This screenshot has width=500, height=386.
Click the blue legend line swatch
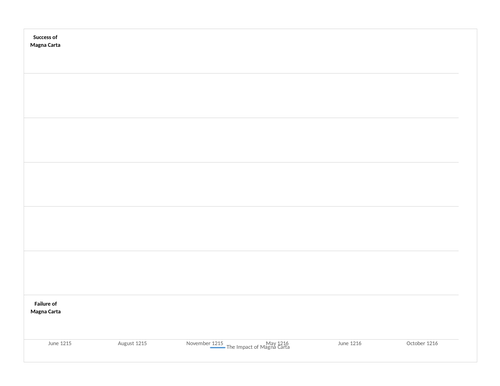click(x=218, y=347)
